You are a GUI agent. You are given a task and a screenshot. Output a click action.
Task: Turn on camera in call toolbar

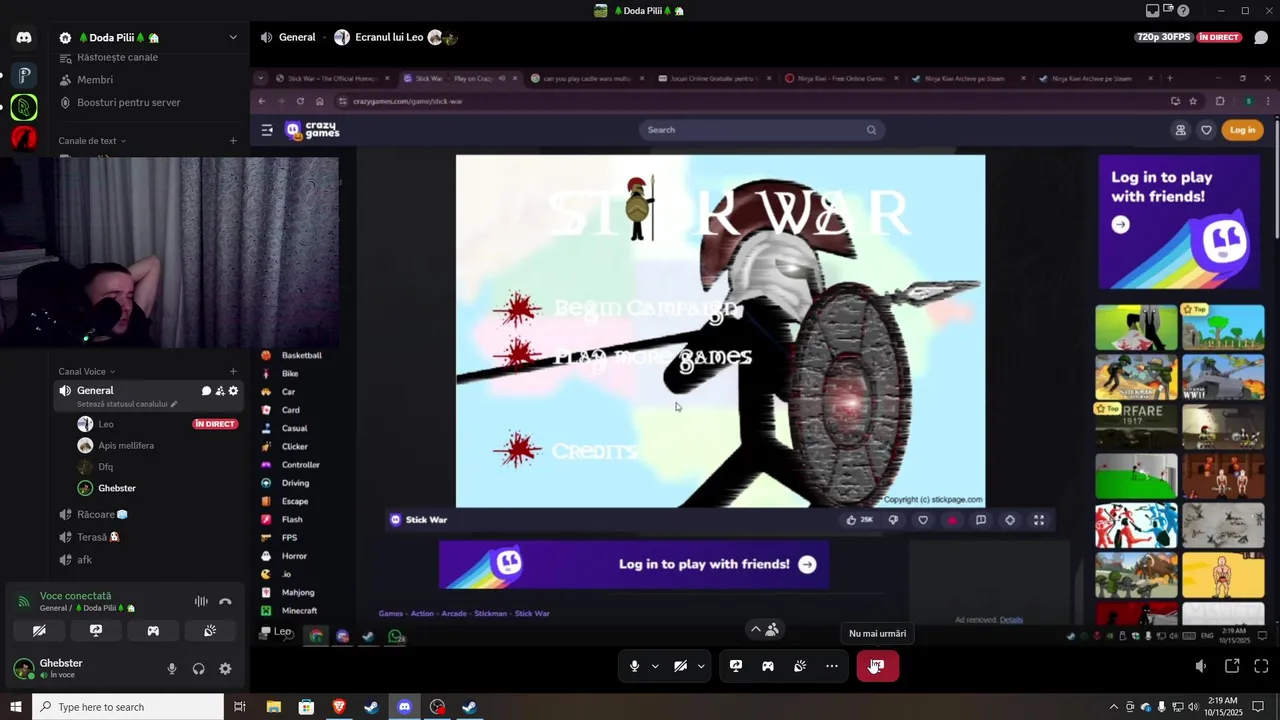coord(680,666)
